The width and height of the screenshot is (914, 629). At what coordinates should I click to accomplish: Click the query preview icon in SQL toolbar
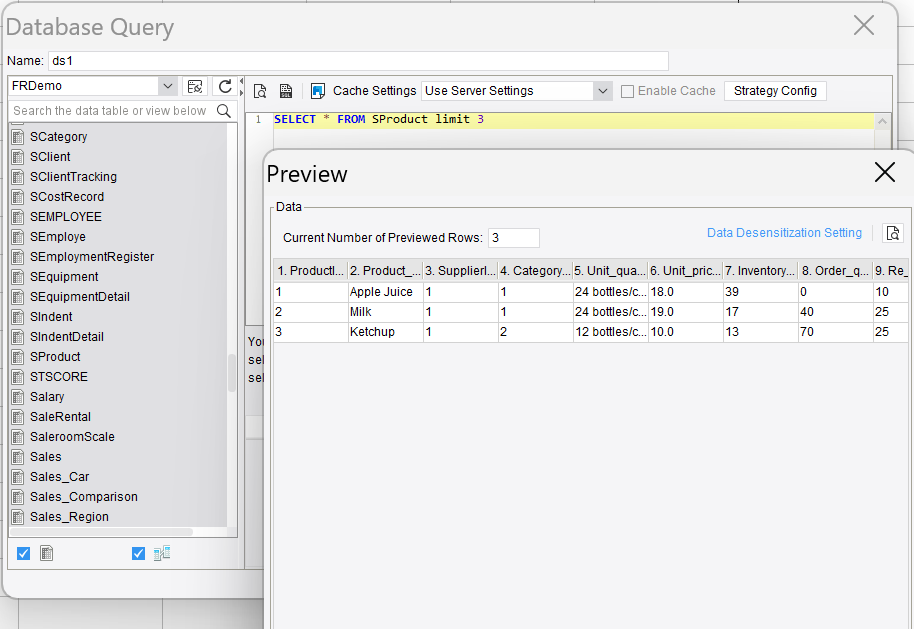(260, 91)
